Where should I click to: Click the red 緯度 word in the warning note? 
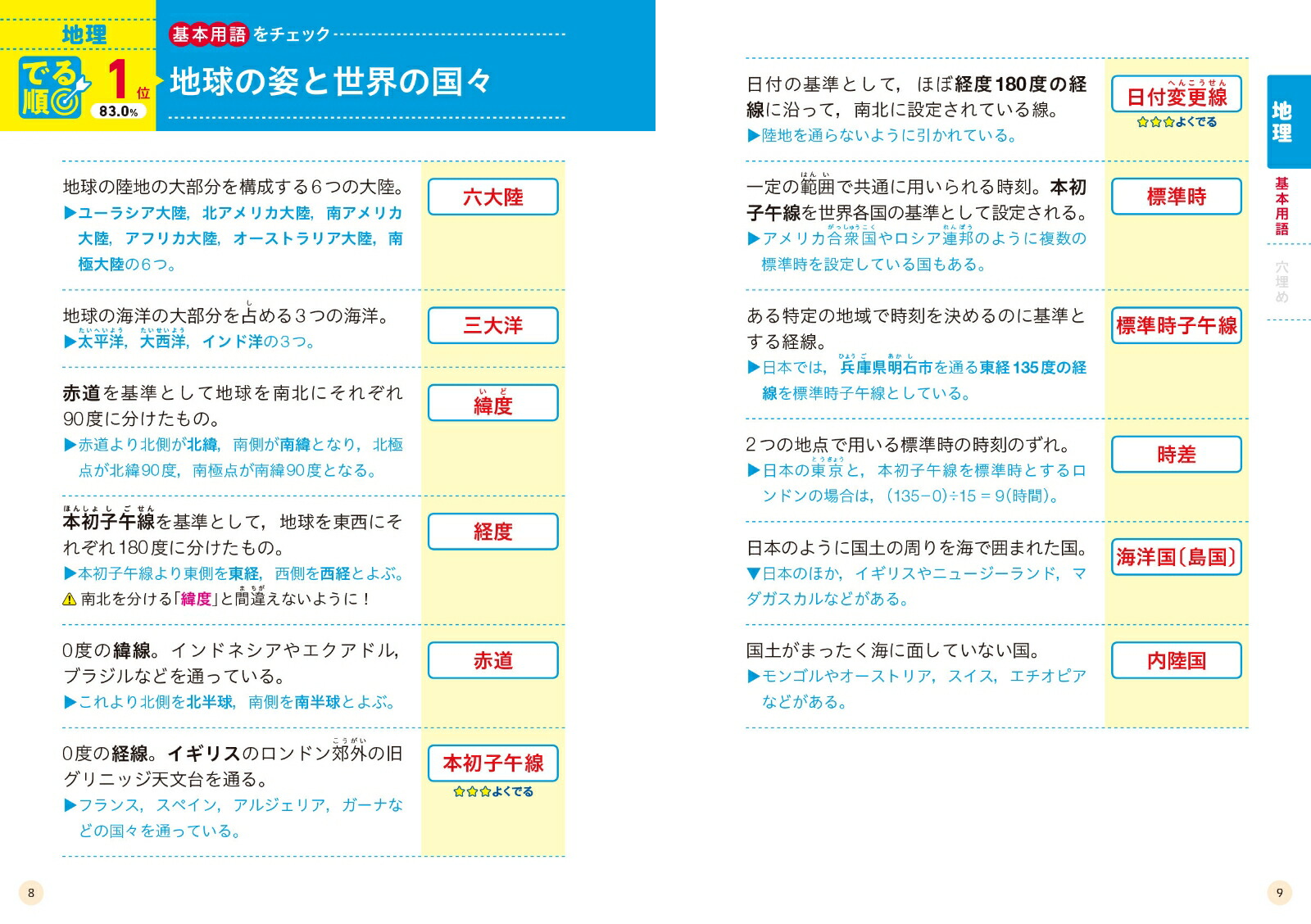pyautogui.click(x=196, y=600)
